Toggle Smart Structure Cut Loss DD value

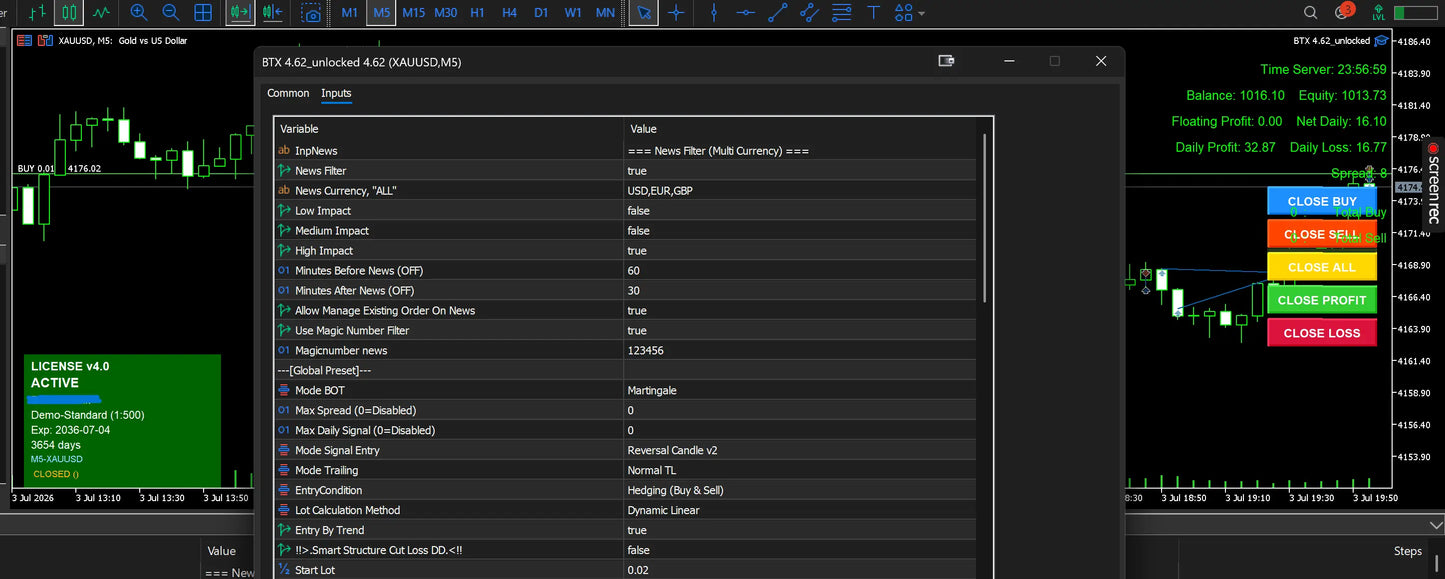point(799,551)
